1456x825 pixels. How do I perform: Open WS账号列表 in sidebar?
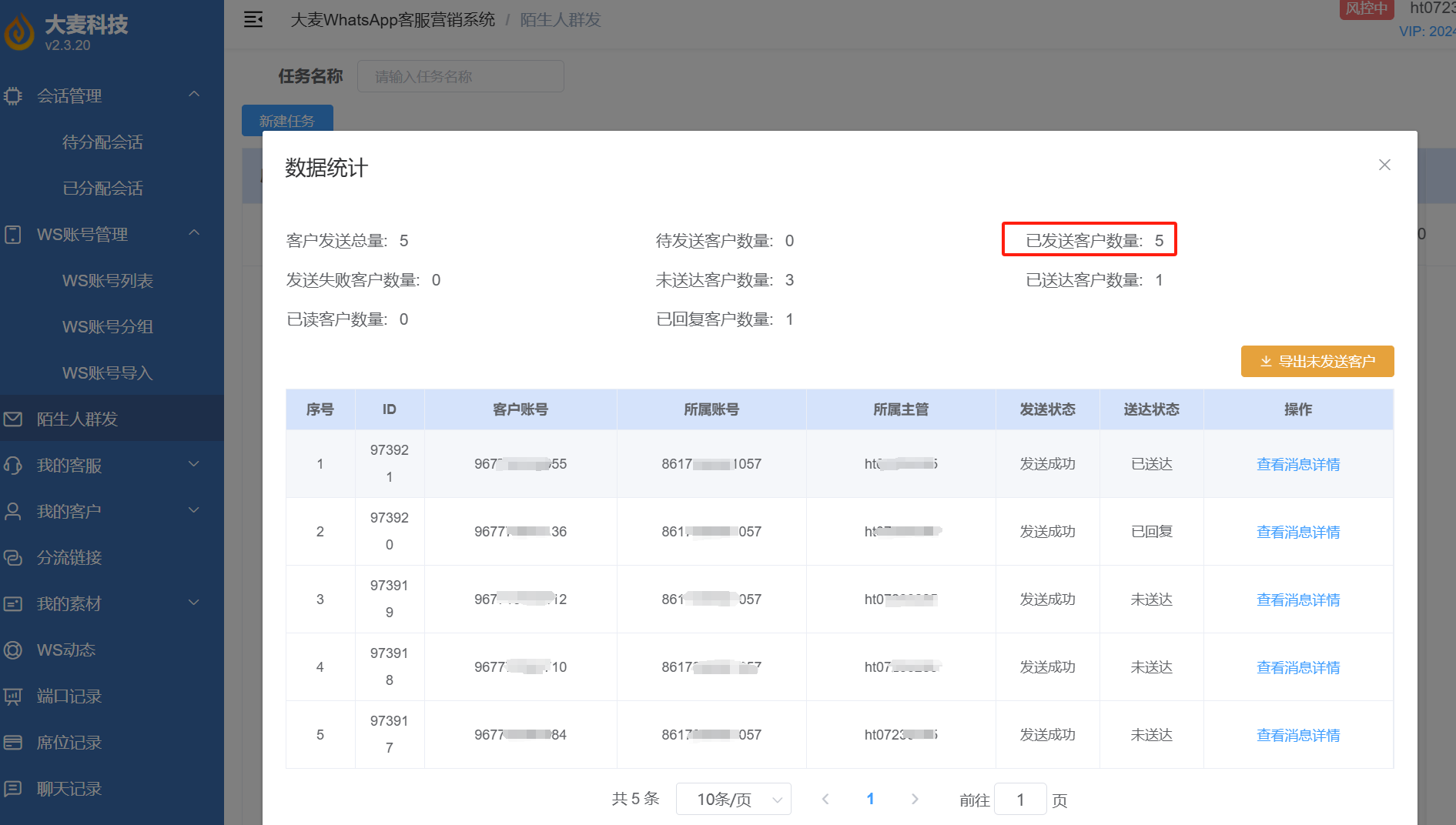click(x=108, y=281)
